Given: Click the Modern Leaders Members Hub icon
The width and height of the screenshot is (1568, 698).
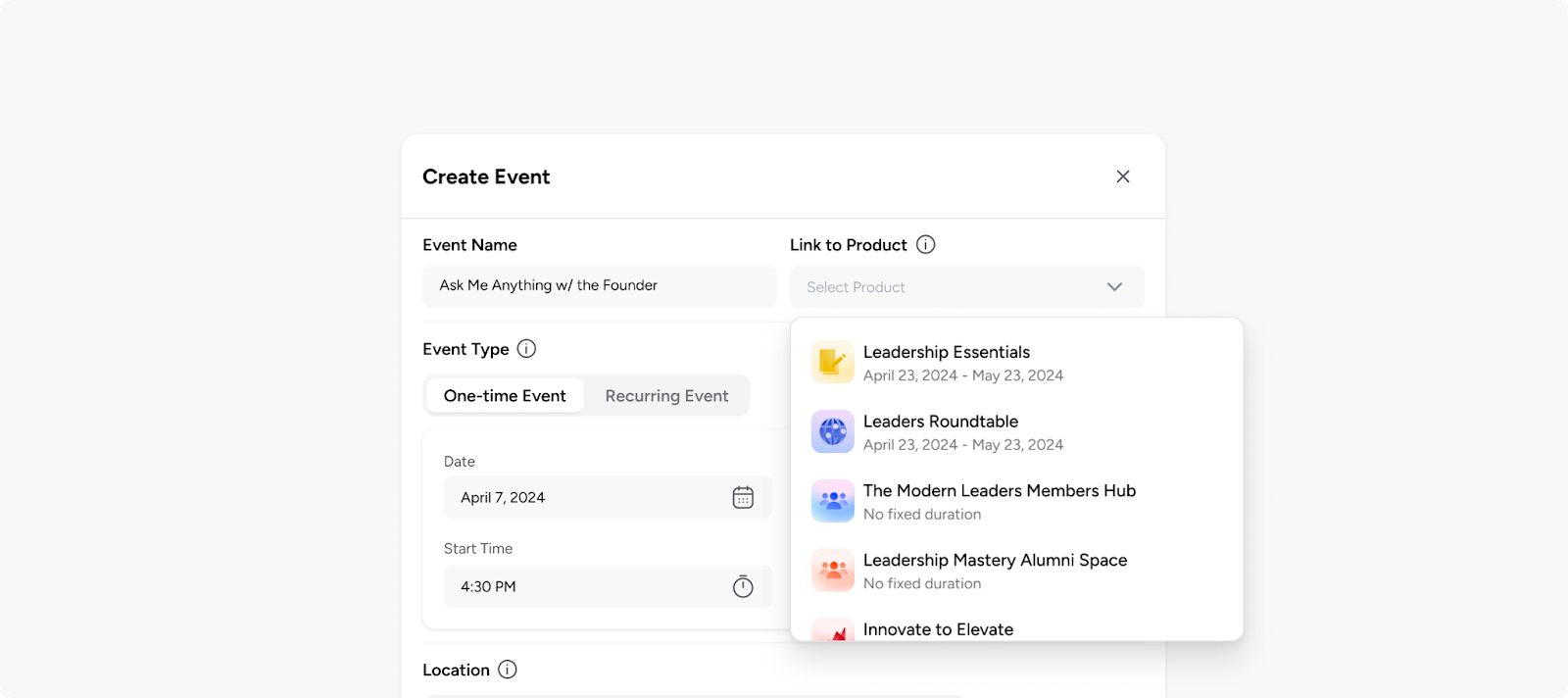Looking at the screenshot, I should (x=833, y=501).
